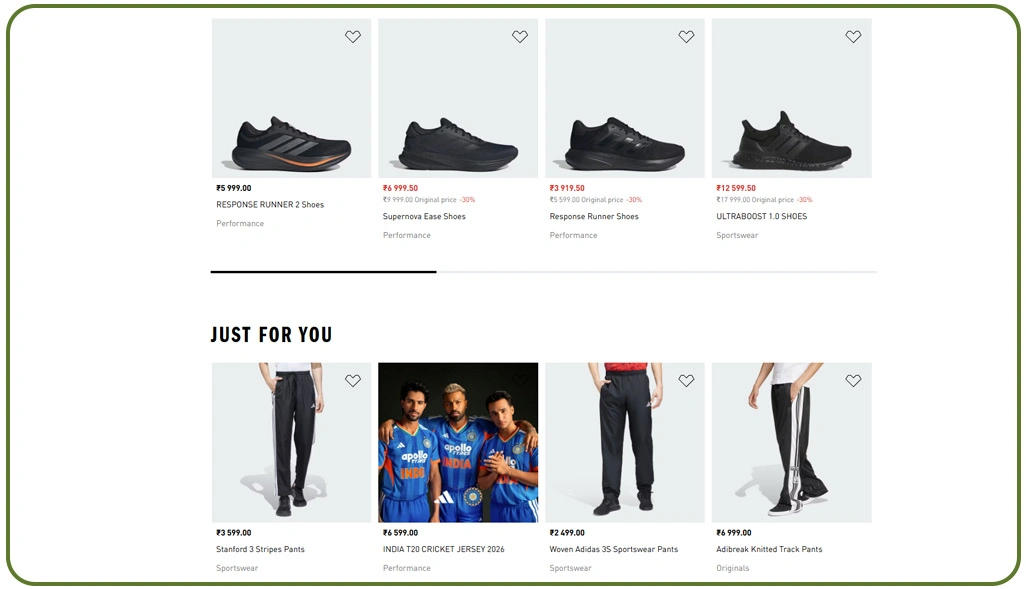The width and height of the screenshot is (1026, 589).
Task: Select the Performance category under Supernova Ease Shoes
Action: pyautogui.click(x=406, y=234)
